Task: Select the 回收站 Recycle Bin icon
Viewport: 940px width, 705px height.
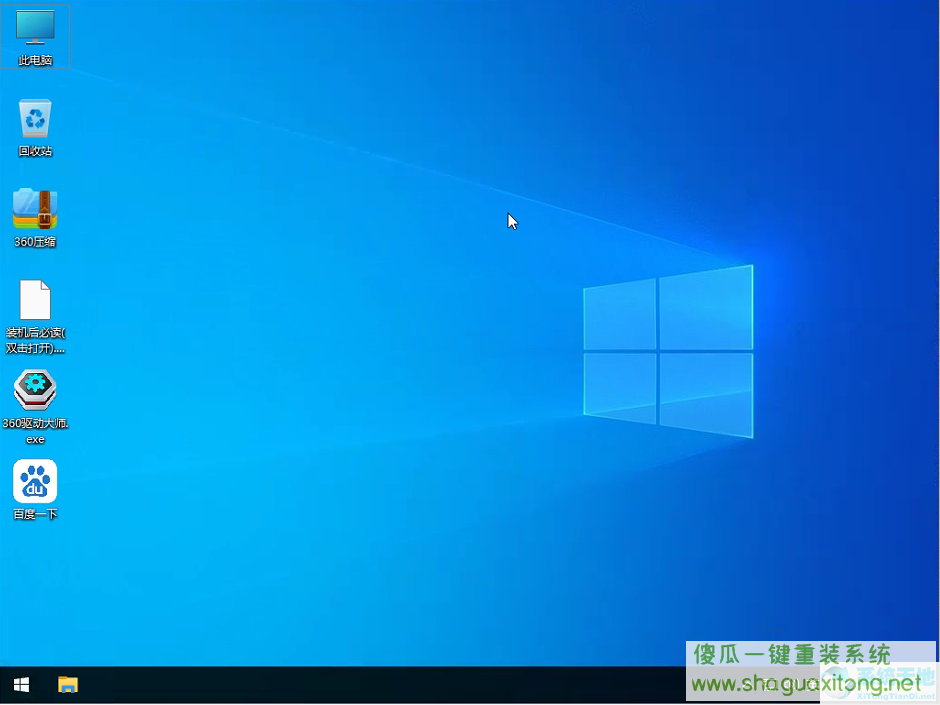Action: pos(35,127)
